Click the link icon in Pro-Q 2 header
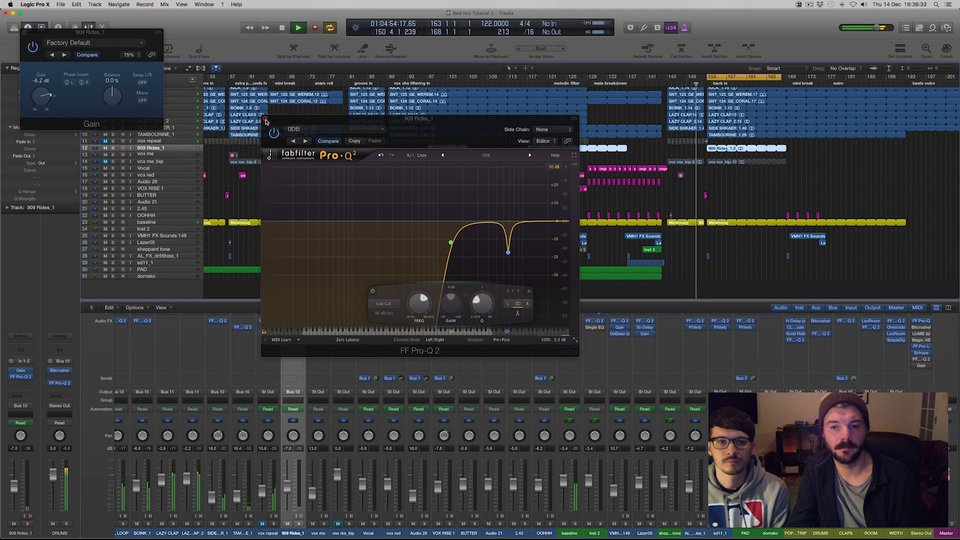The width and height of the screenshot is (960, 540). point(568,141)
